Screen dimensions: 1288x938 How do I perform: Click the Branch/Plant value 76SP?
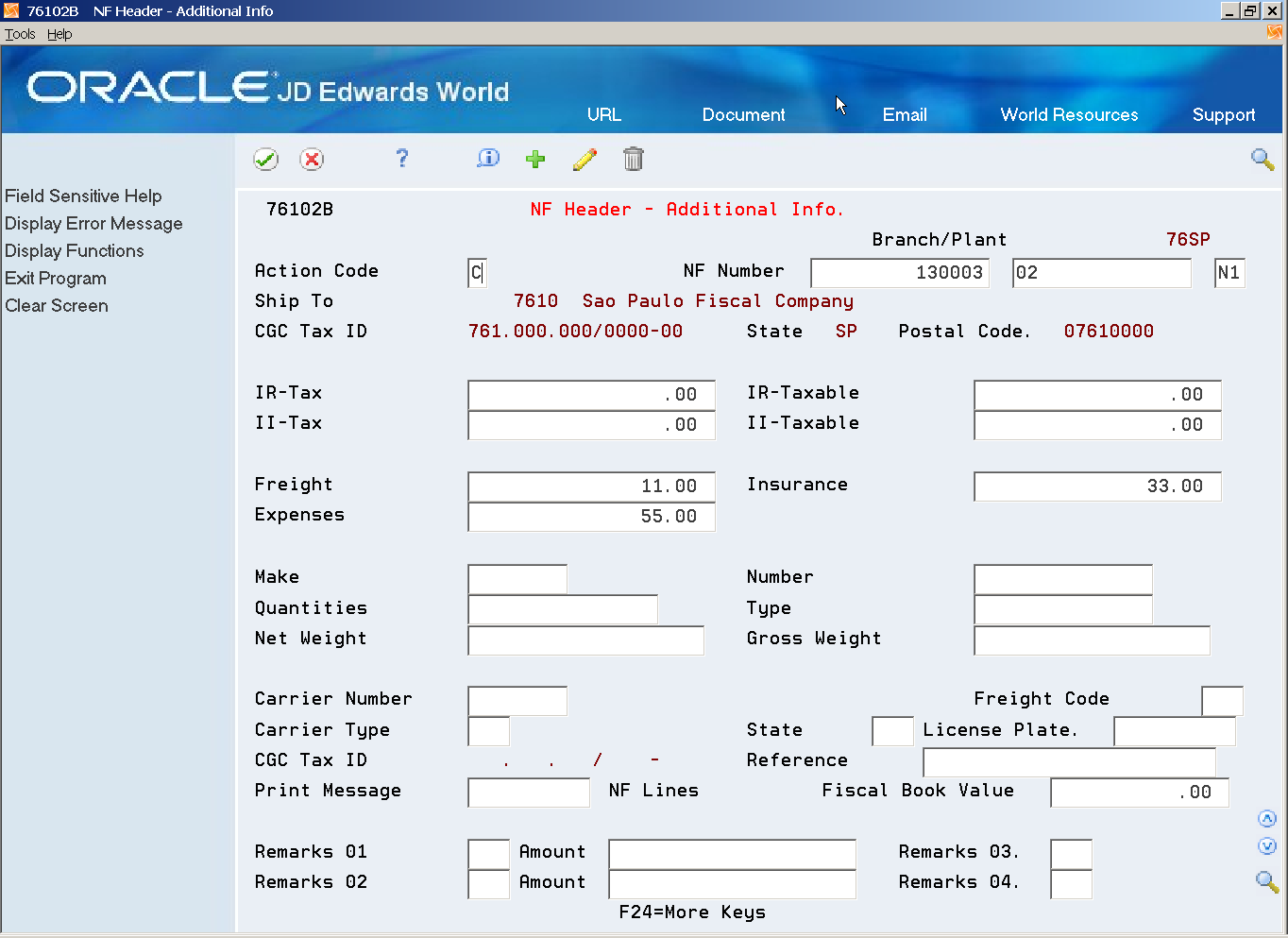coord(1188,239)
